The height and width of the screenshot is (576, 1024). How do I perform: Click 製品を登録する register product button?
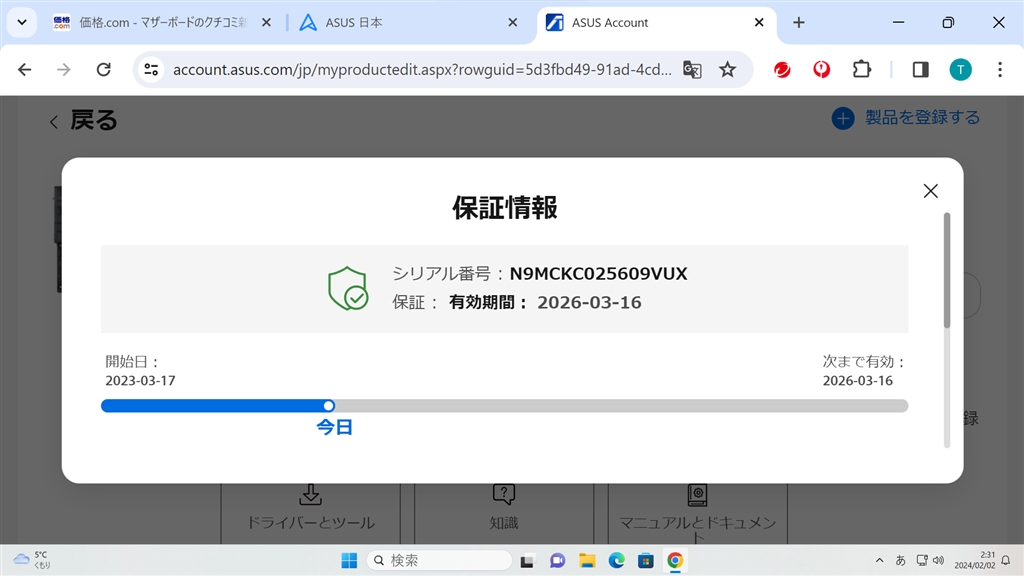(x=906, y=118)
